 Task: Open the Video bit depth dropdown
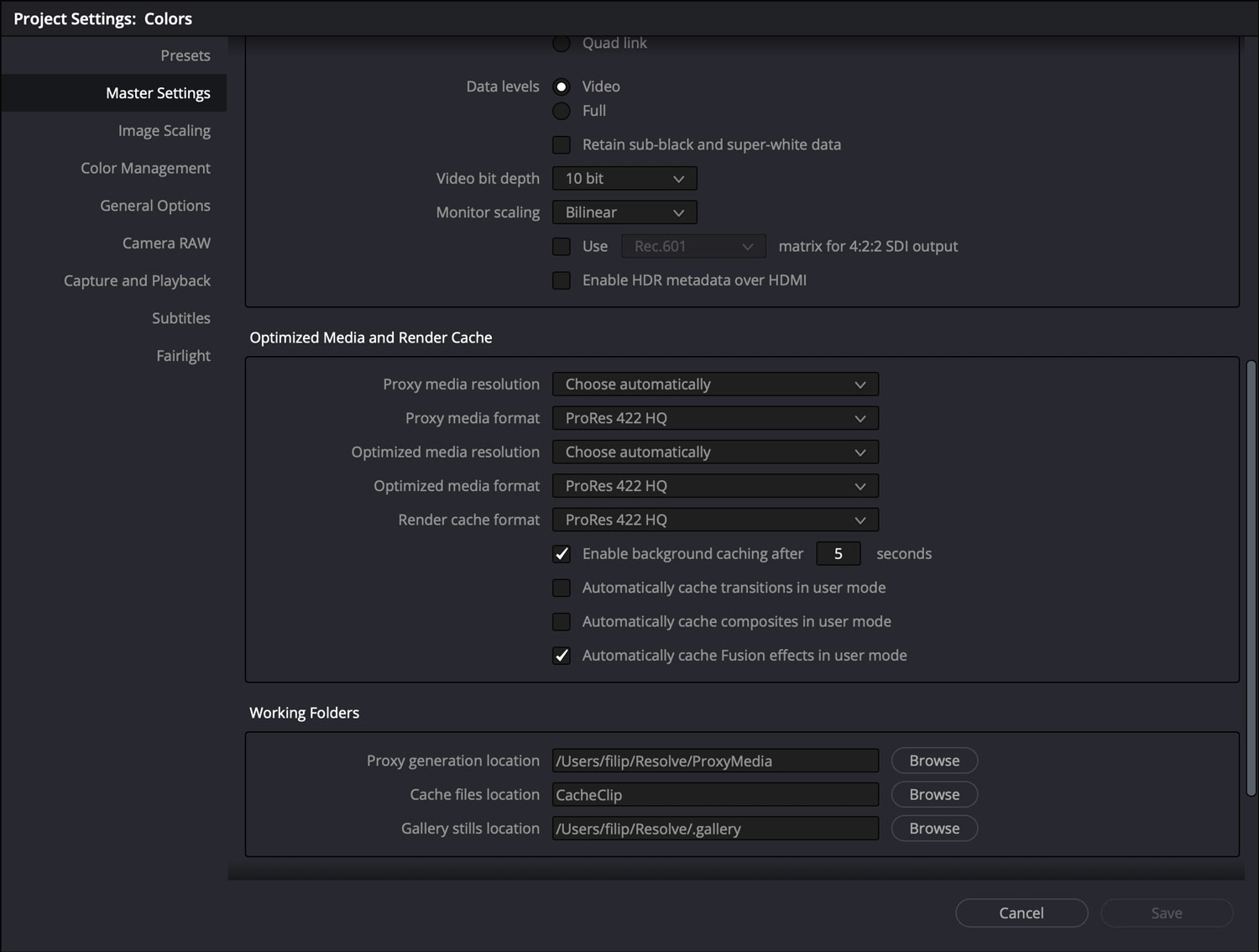[x=624, y=178]
